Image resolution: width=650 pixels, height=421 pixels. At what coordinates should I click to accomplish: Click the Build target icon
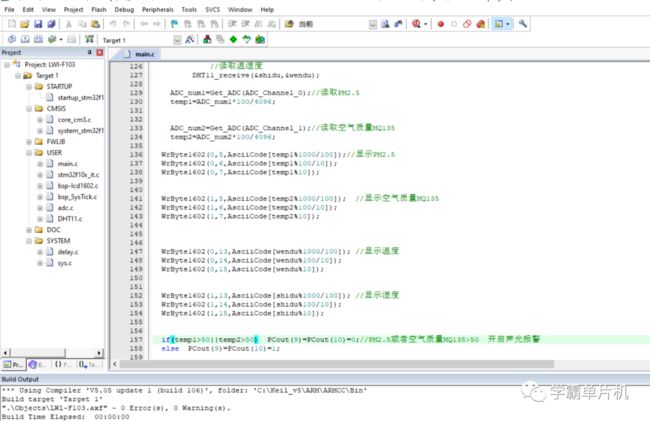pyautogui.click(x=25, y=39)
